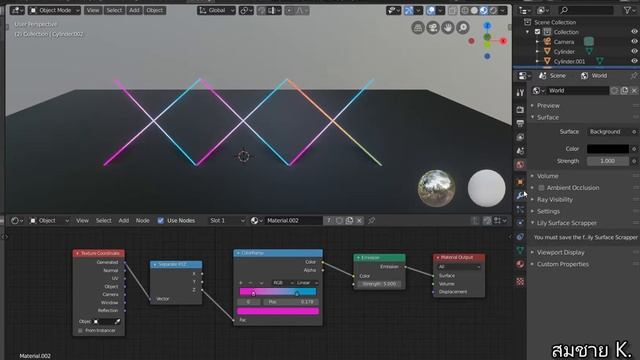Enable the Ambient Occlusion checkbox

click(541, 188)
